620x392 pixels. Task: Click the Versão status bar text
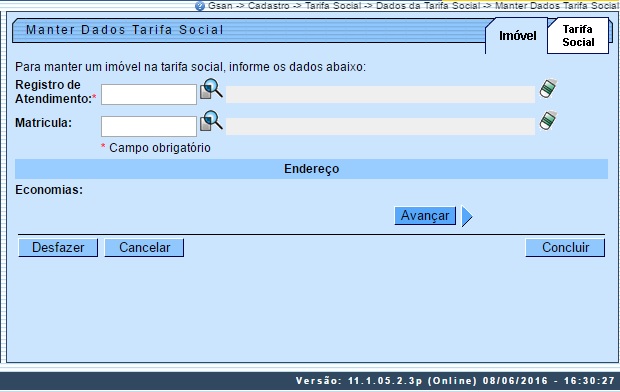click(455, 381)
